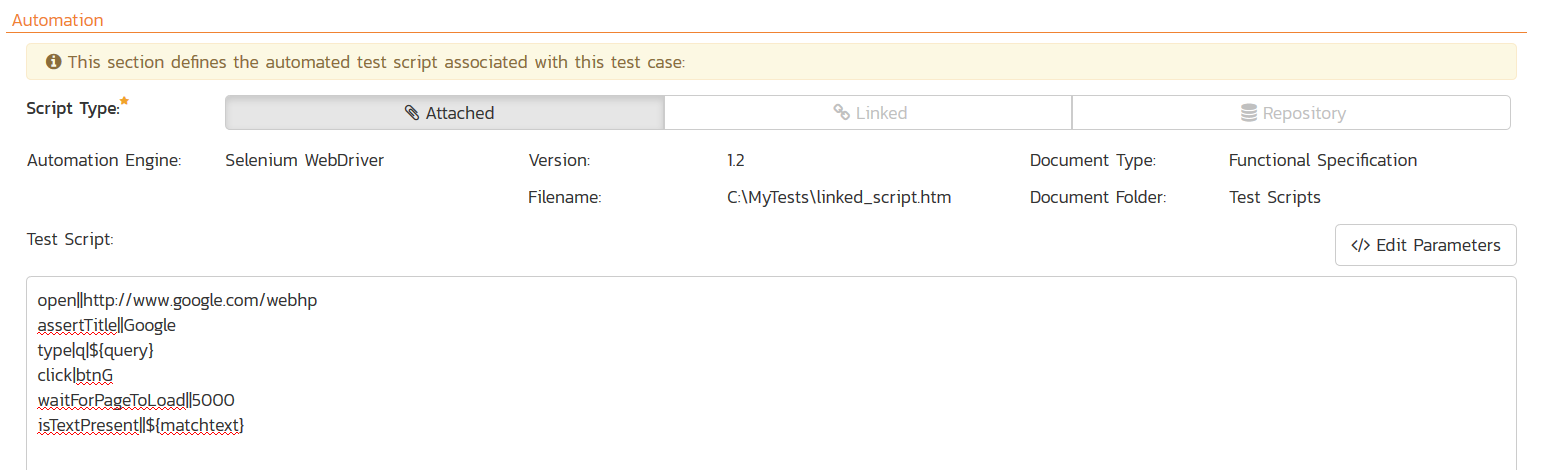The image size is (1546, 470).
Task: Click the chain link icon on Linked
Action: [842, 114]
